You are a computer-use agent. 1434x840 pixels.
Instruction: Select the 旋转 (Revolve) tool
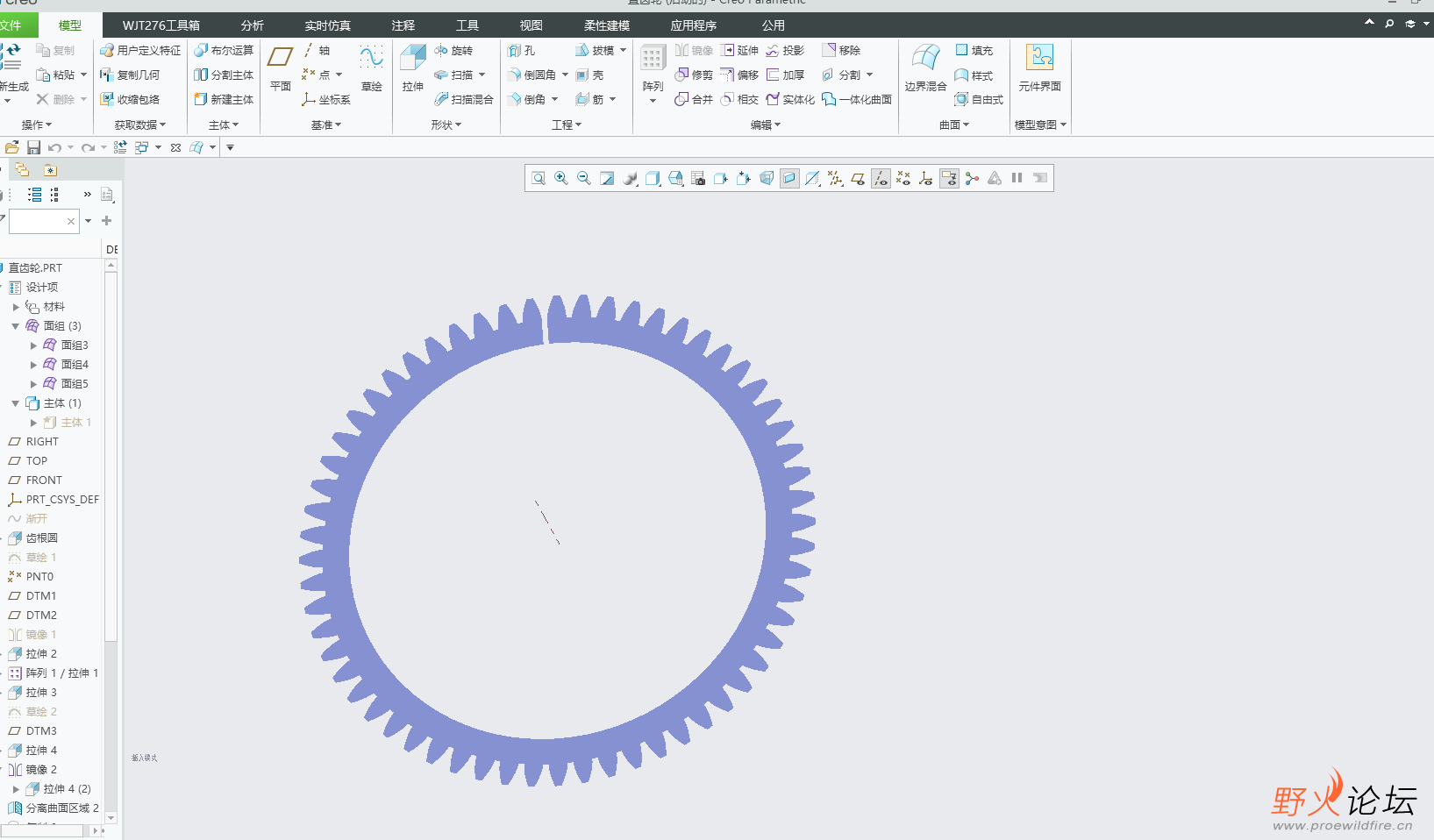click(x=453, y=51)
